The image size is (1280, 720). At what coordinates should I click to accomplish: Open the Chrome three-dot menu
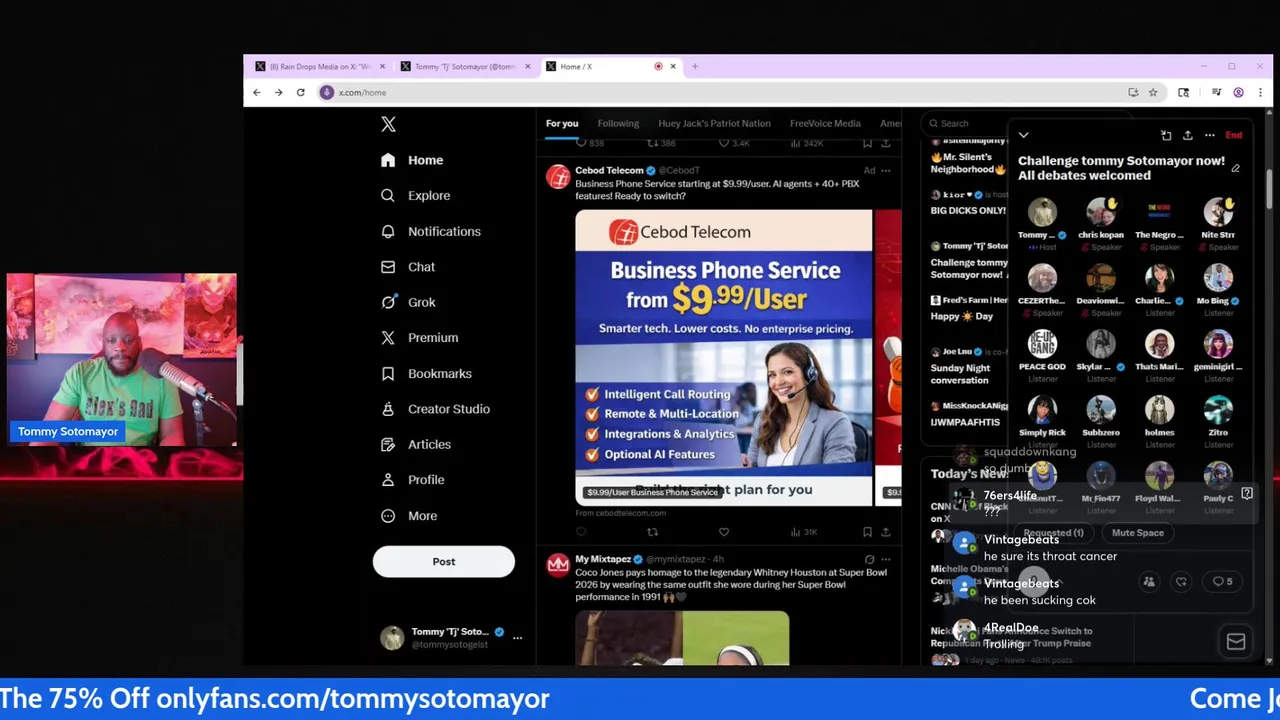[1258, 92]
